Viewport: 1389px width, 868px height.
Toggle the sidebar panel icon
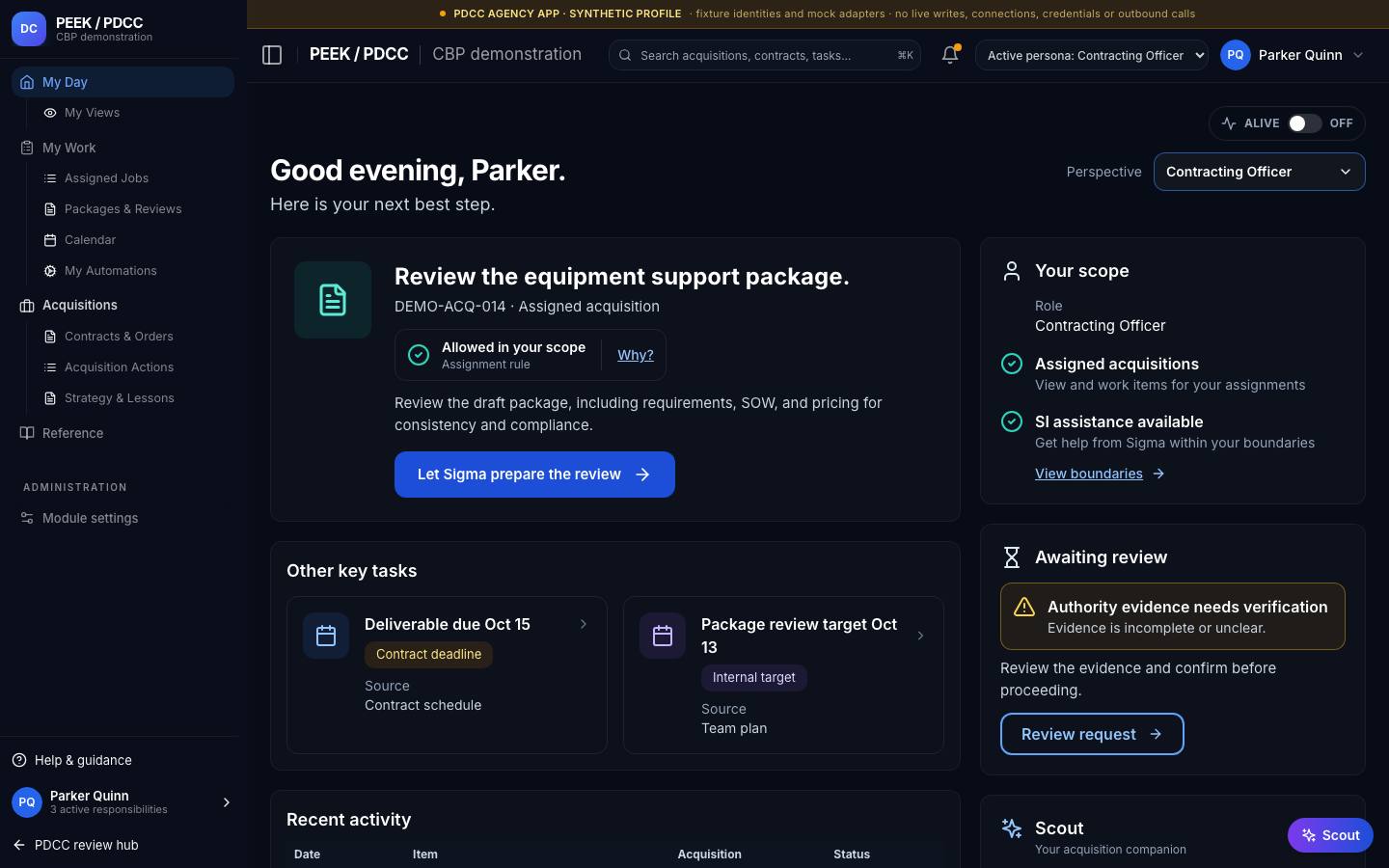point(272,55)
